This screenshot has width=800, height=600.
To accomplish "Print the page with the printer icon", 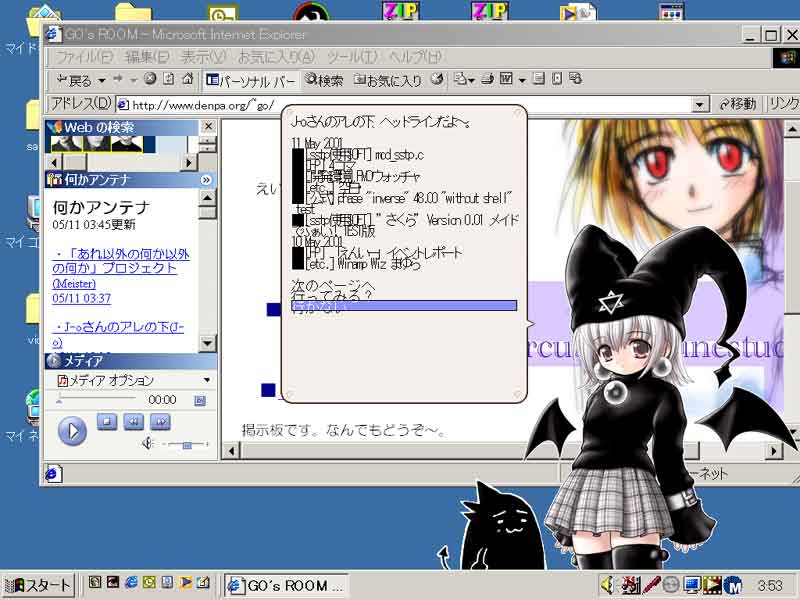I will click(x=488, y=79).
